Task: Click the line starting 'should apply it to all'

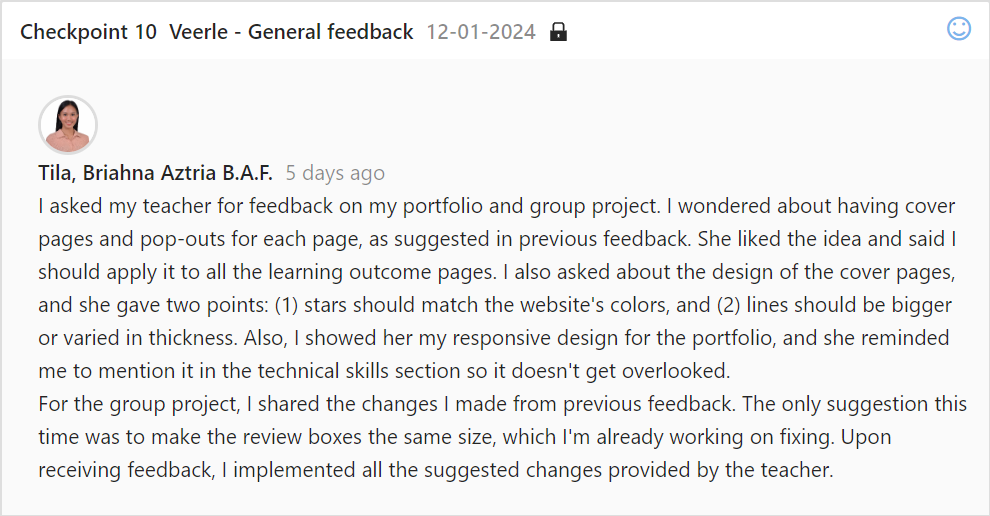Action: [x=497, y=272]
